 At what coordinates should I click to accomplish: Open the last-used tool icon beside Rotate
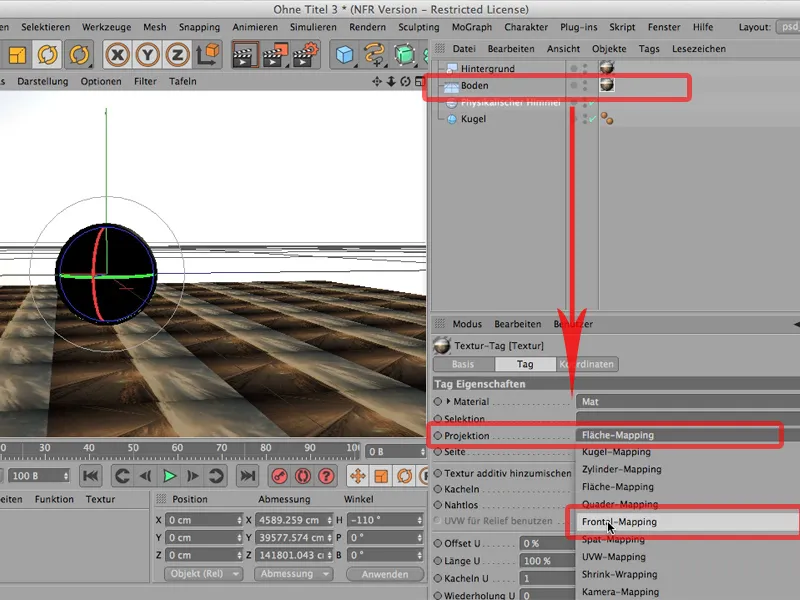pyautogui.click(x=79, y=55)
